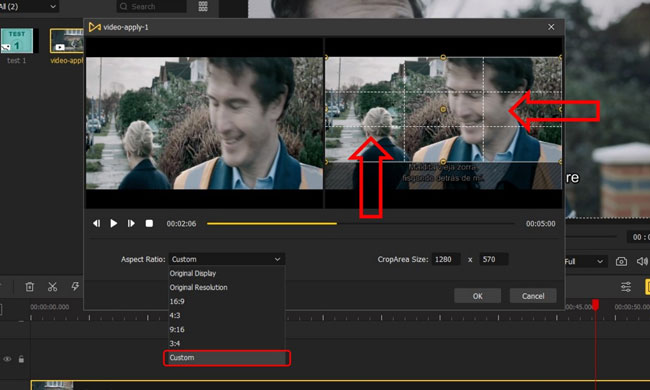This screenshot has width=650, height=390.
Task: Open timeline settings sliders icon
Action: tap(626, 287)
